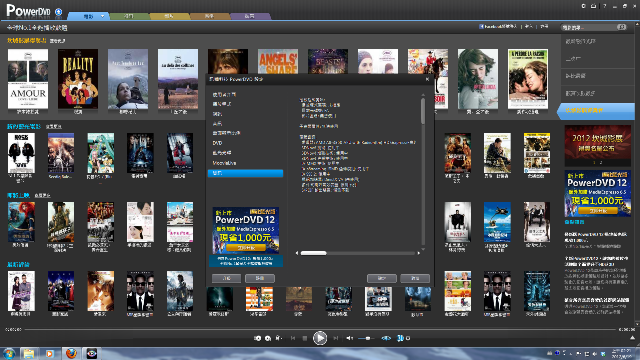Click the dialog horizontal scrollbar thumb
The image size is (640, 360).
[313, 253]
